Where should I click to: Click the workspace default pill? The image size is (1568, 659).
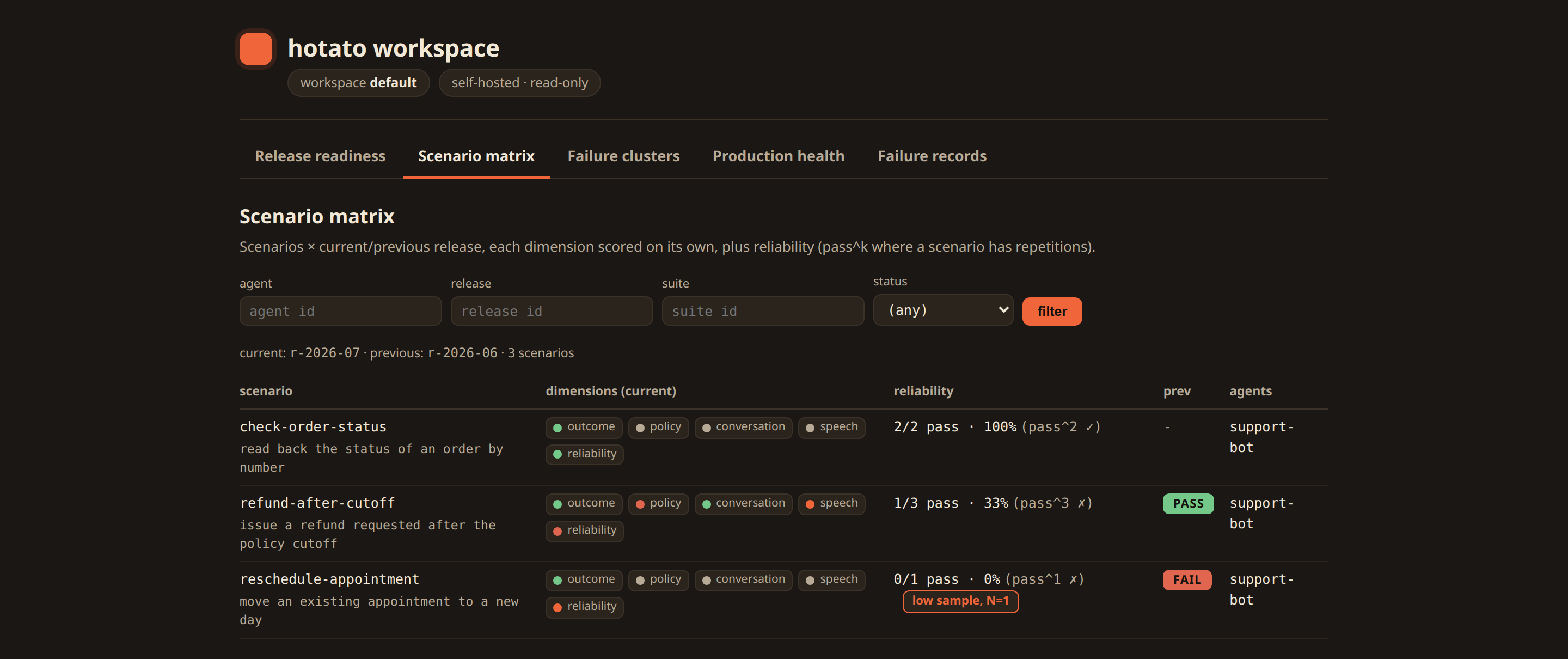(x=358, y=83)
